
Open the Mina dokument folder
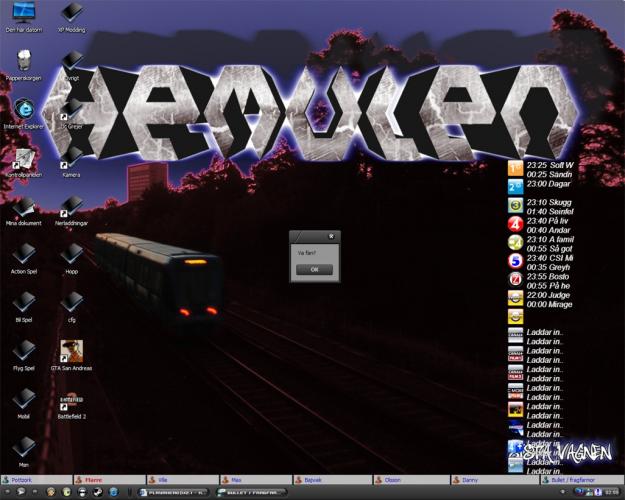click(x=23, y=206)
